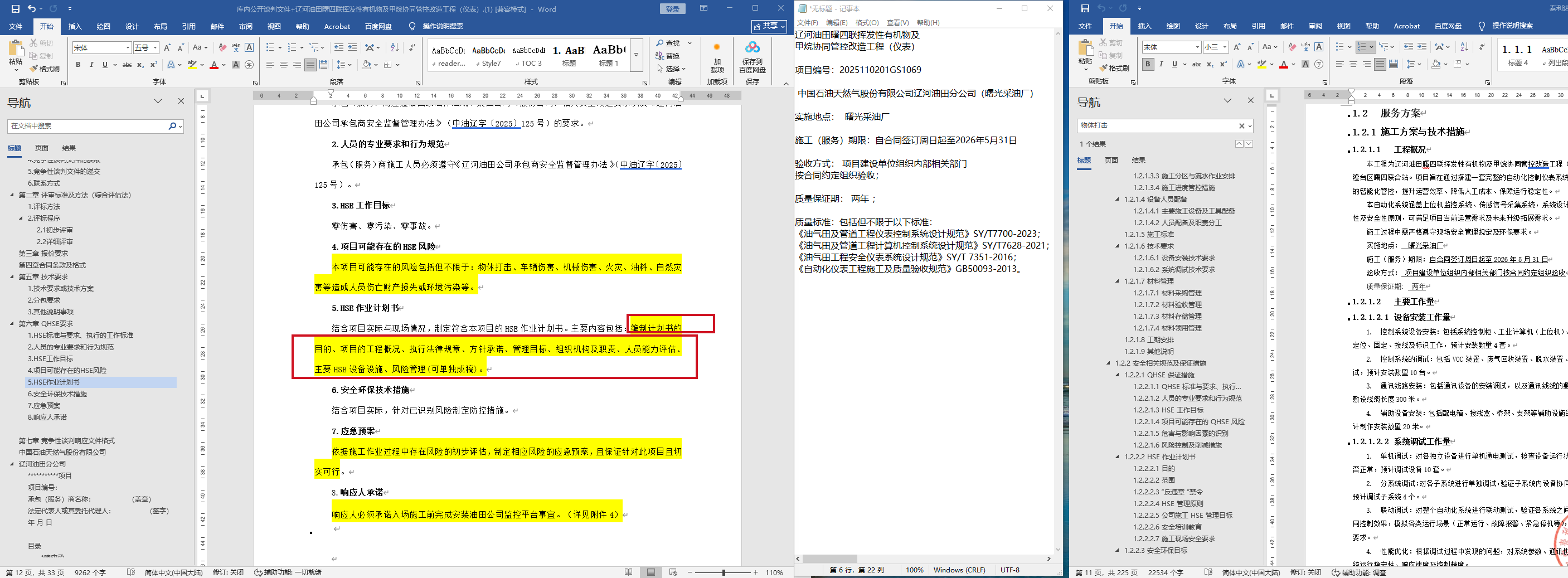
Task: Click the subscript x₂ icon in the left Word window
Action: coord(140,65)
